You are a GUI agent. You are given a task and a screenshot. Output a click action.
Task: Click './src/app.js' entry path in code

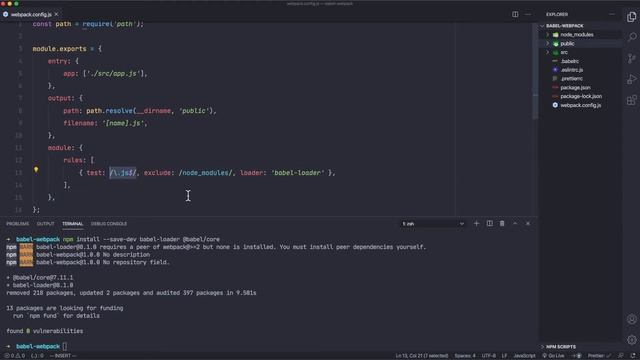(113, 74)
